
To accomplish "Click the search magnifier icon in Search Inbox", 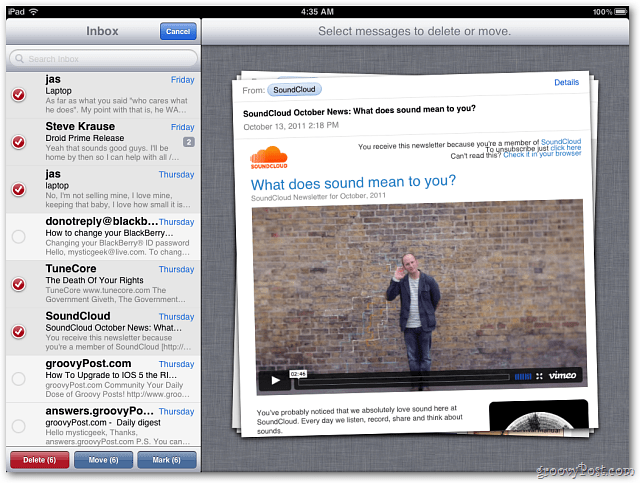I will [19, 59].
